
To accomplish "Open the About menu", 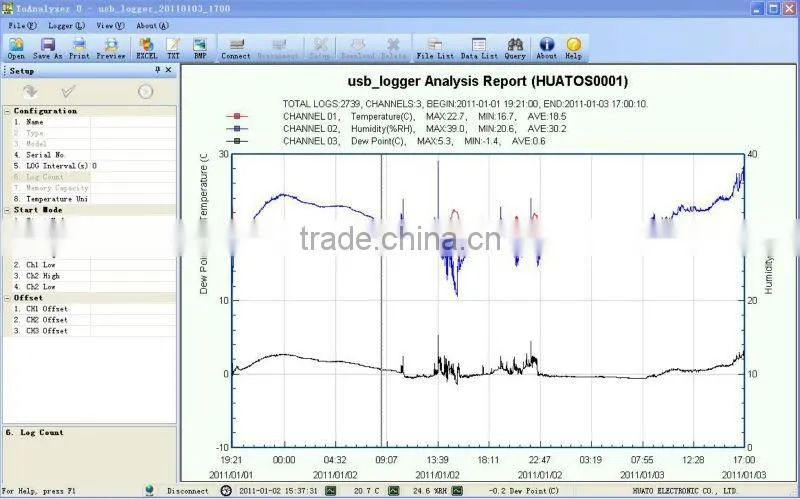I will (x=152, y=26).
